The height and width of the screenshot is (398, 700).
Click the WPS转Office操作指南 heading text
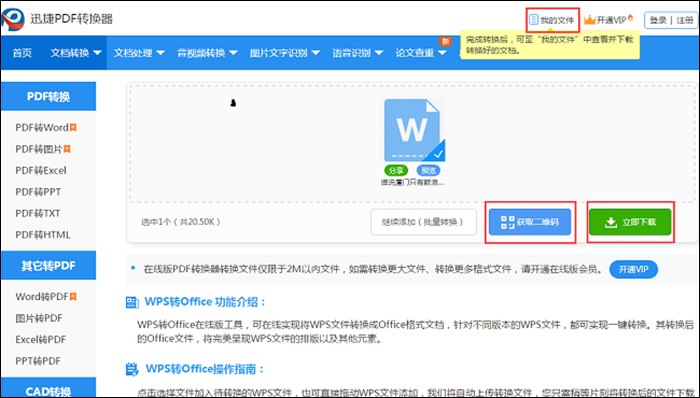point(205,369)
